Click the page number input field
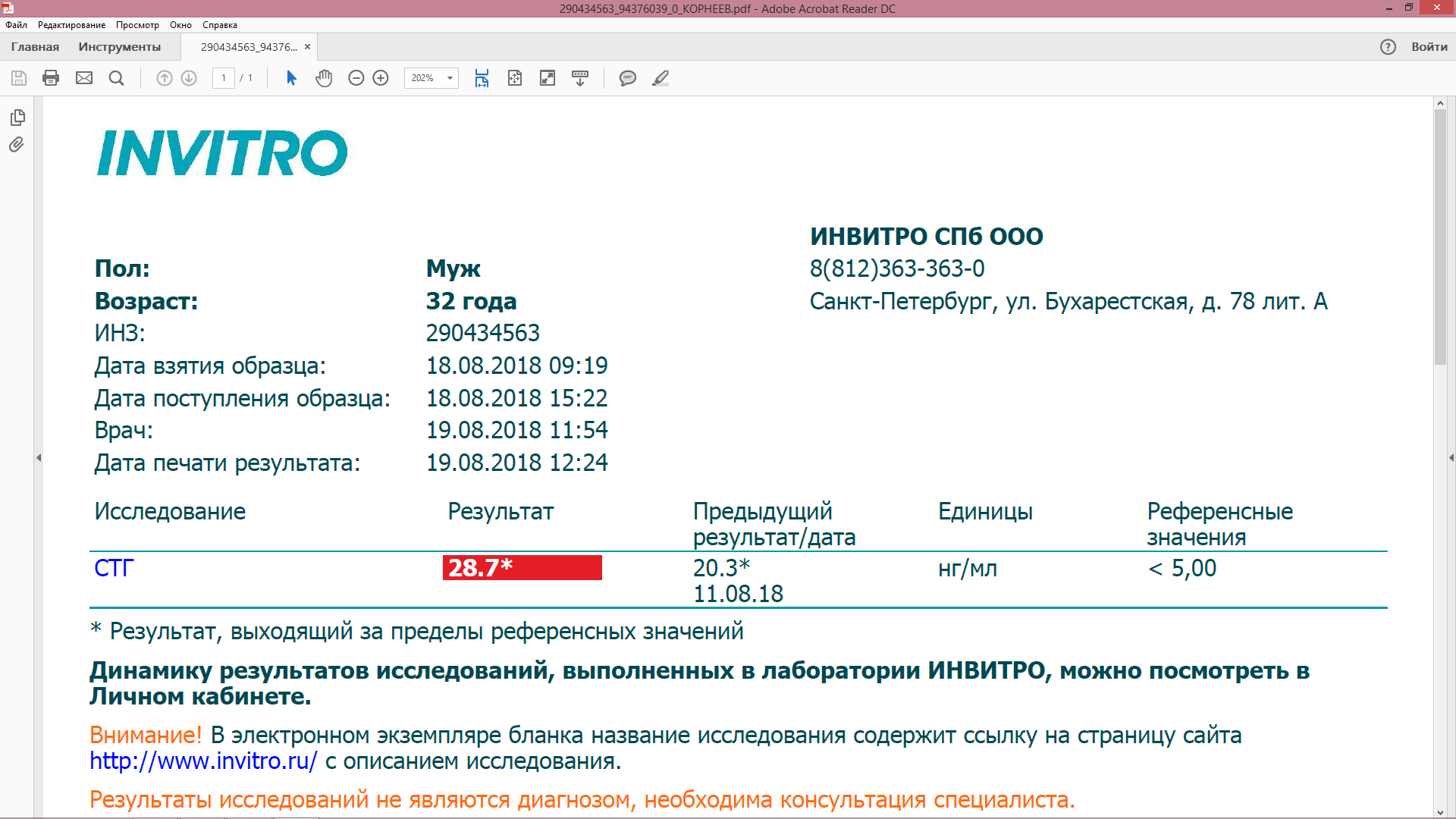This screenshot has width=1456, height=819. [224, 78]
